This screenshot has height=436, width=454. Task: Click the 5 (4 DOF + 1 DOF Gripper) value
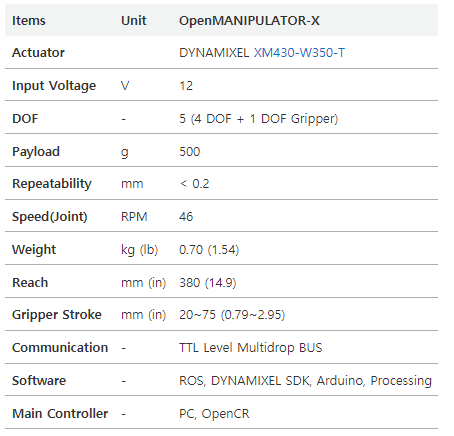click(x=258, y=119)
